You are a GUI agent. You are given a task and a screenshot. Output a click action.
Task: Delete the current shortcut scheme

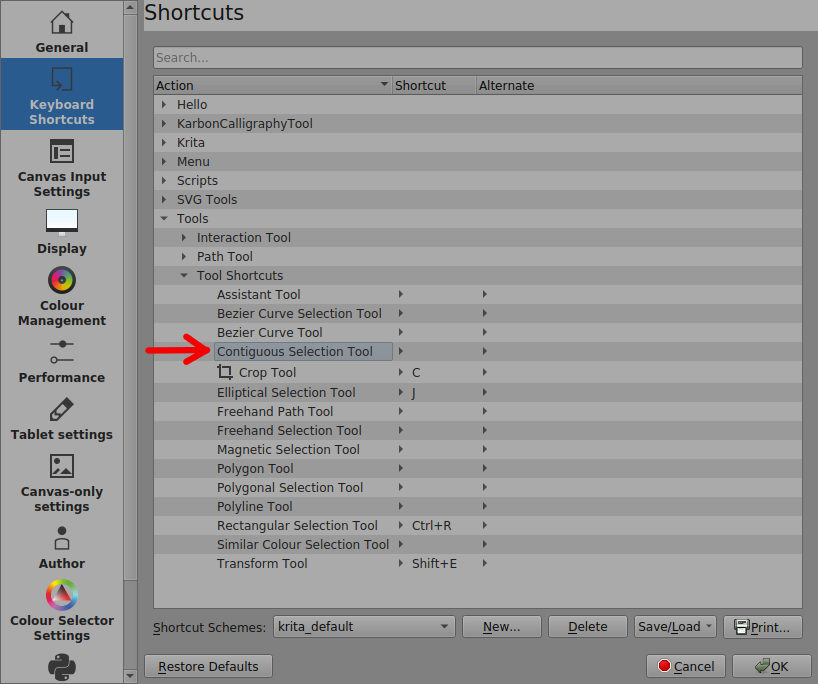(x=587, y=627)
